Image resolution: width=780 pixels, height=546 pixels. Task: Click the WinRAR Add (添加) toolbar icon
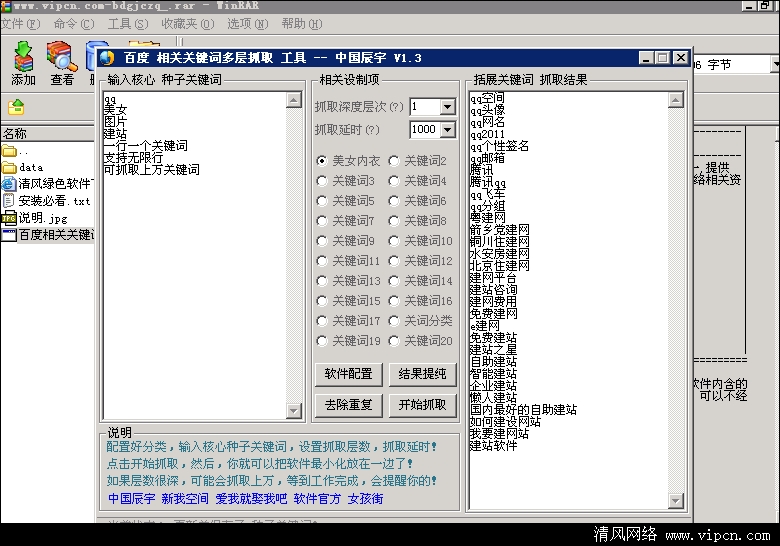tap(23, 63)
